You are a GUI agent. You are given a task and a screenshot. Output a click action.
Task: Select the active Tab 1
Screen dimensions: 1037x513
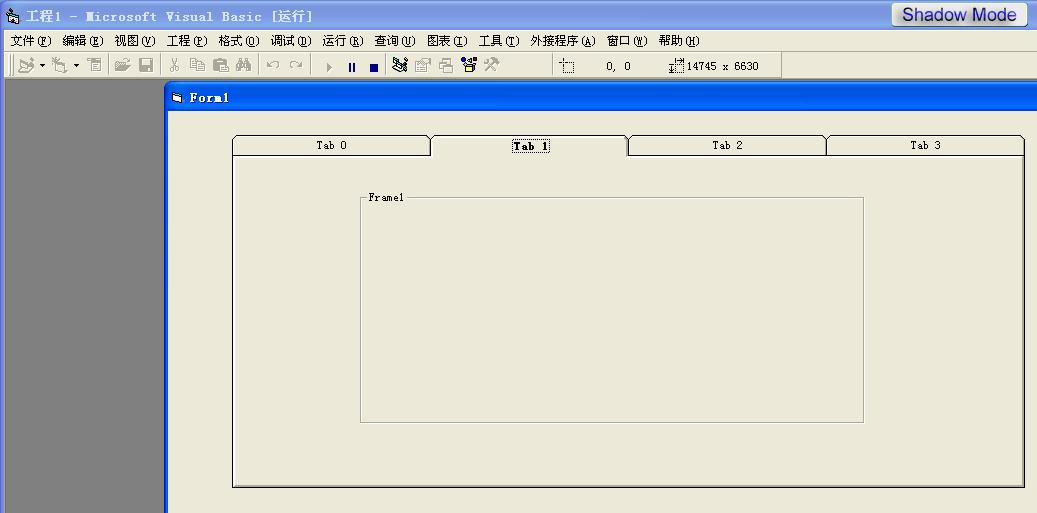pyautogui.click(x=530, y=146)
